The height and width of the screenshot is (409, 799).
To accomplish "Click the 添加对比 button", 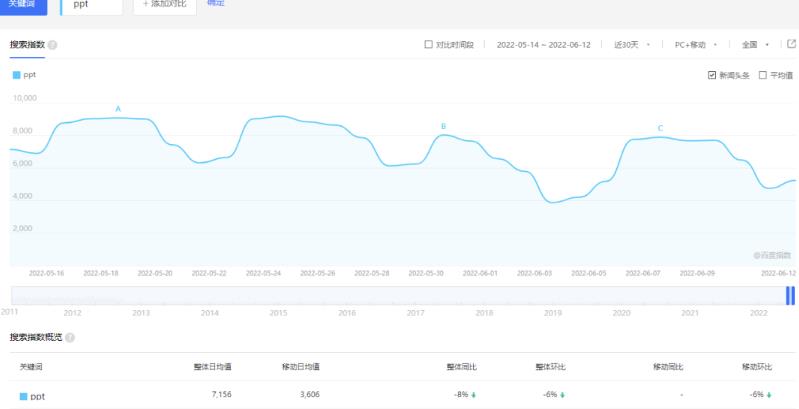I will [166, 5].
